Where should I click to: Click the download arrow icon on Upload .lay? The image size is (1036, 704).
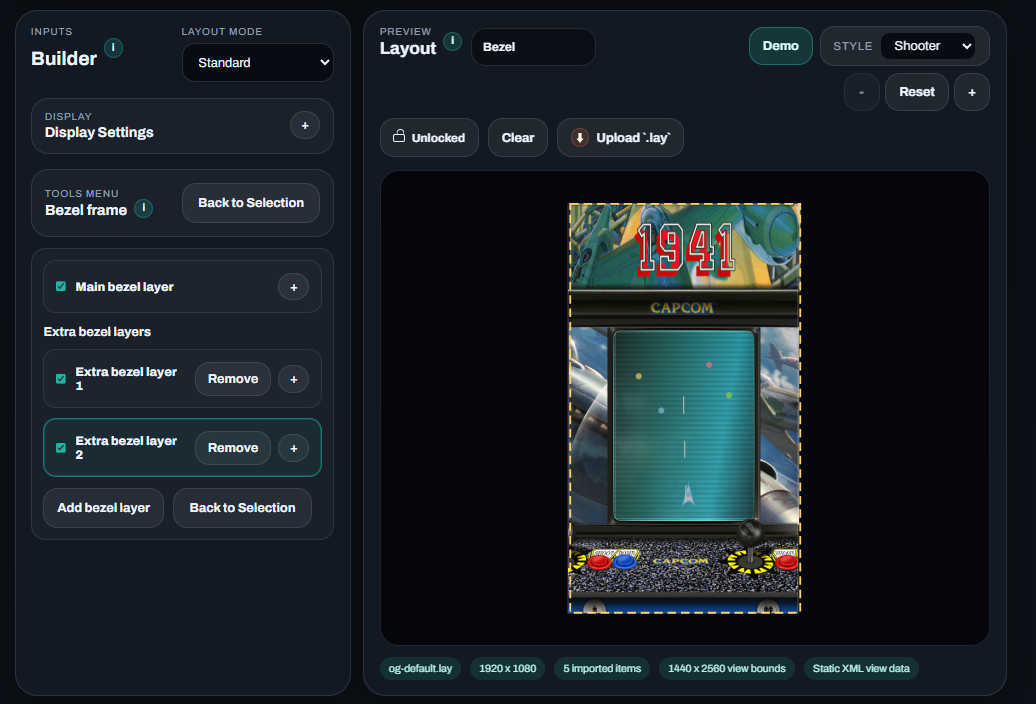coord(579,137)
